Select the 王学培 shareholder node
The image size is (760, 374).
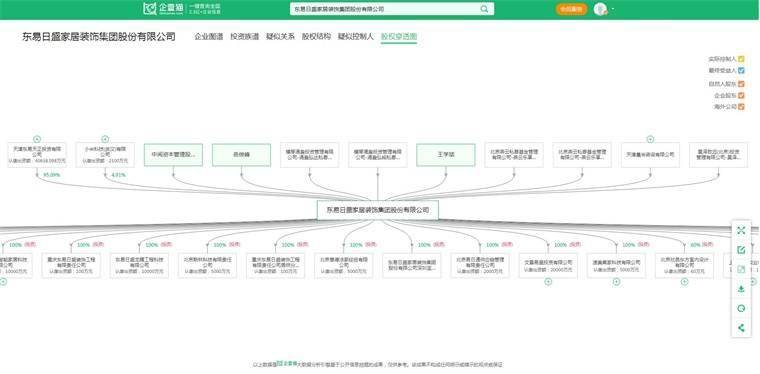[446, 155]
